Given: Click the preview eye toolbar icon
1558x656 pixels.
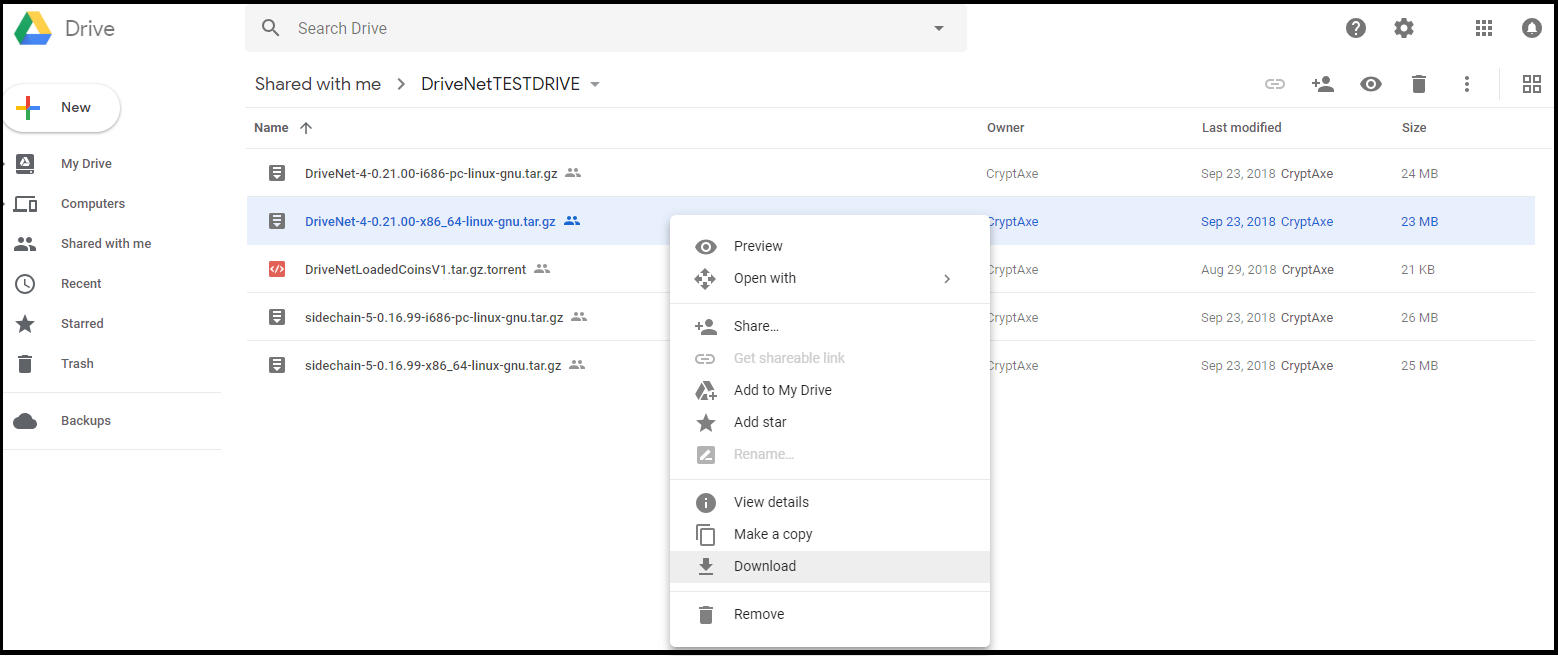Looking at the screenshot, I should pos(1371,84).
